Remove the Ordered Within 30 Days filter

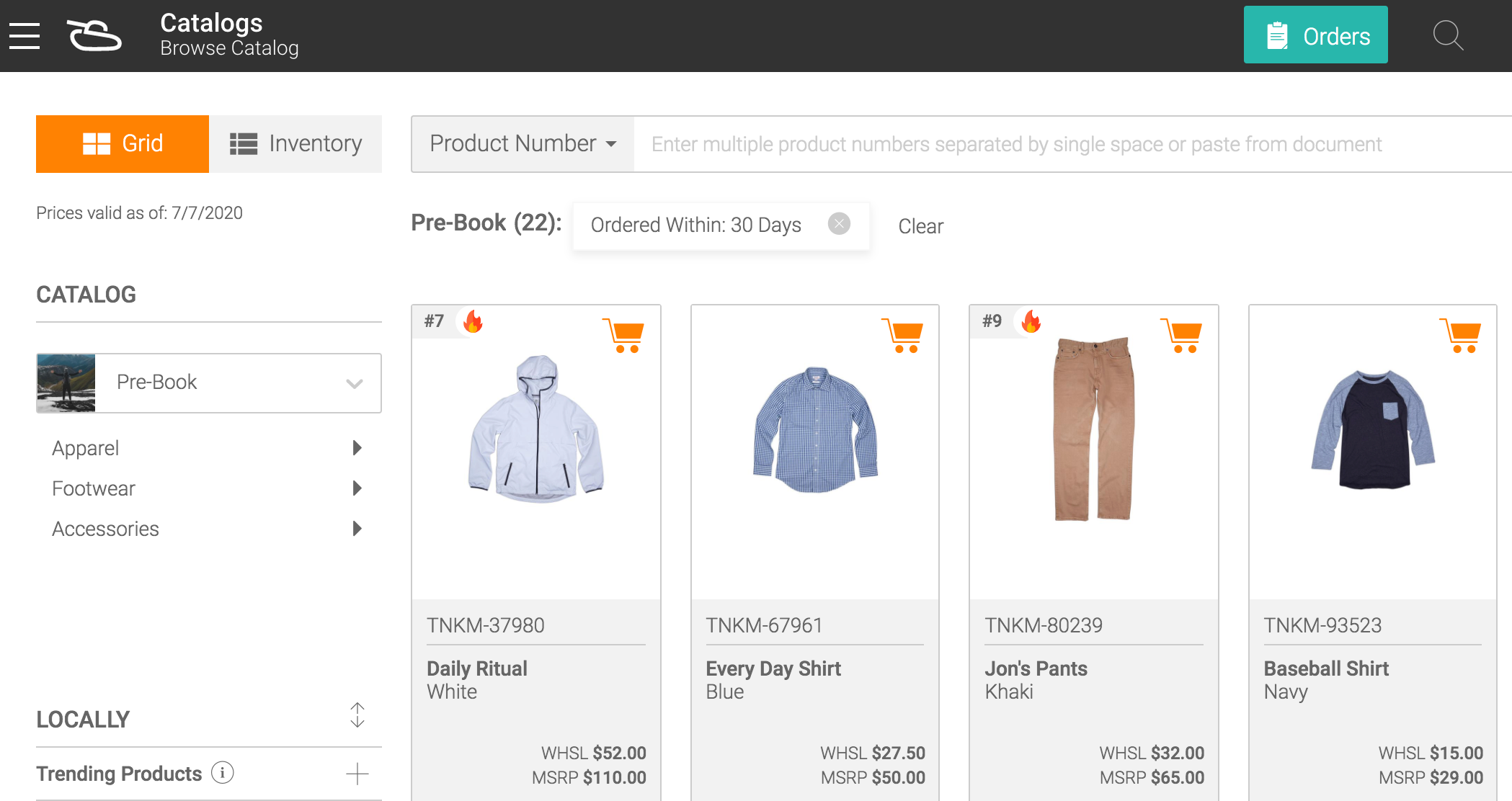pyautogui.click(x=839, y=224)
